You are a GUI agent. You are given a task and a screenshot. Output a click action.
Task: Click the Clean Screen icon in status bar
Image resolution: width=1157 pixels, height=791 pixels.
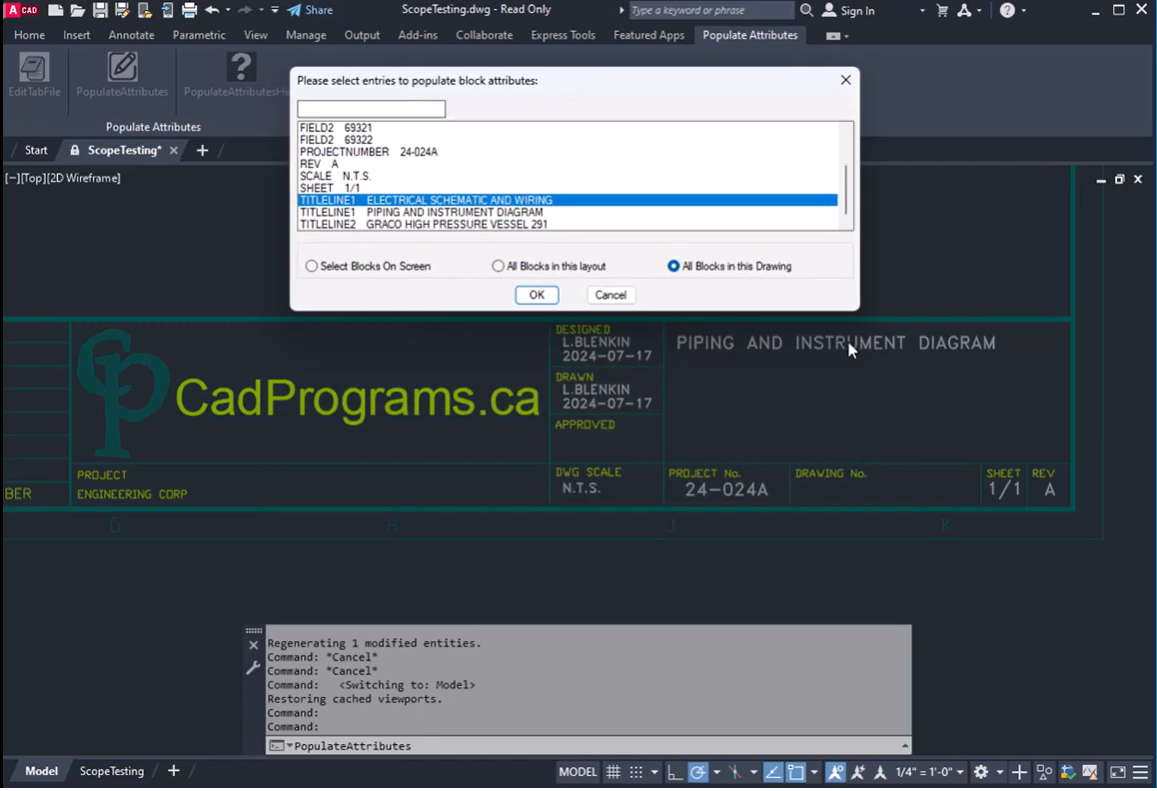click(1118, 772)
